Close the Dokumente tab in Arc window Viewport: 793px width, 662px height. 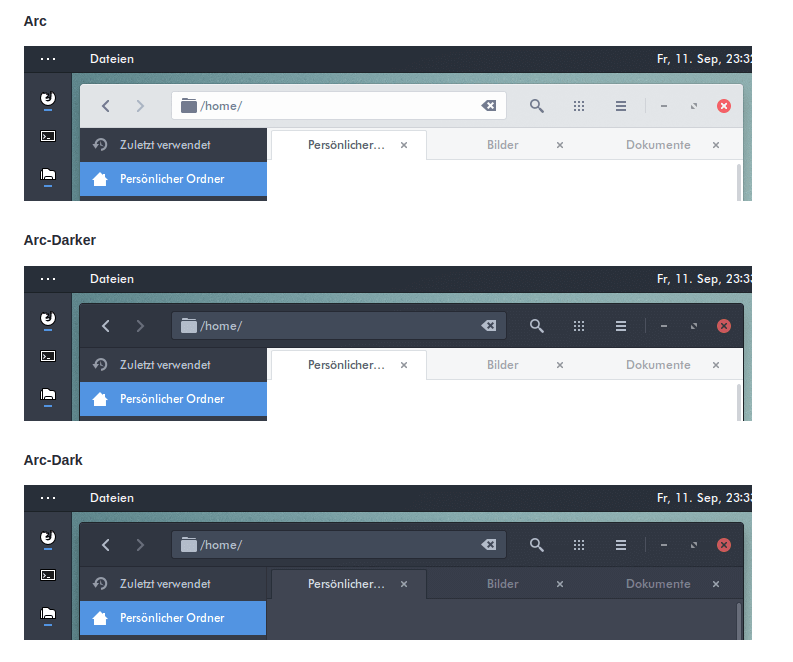click(x=716, y=145)
